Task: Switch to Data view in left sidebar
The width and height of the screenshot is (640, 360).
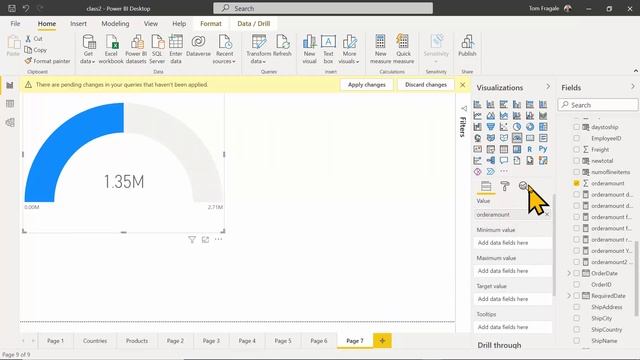Action: pos(10,104)
